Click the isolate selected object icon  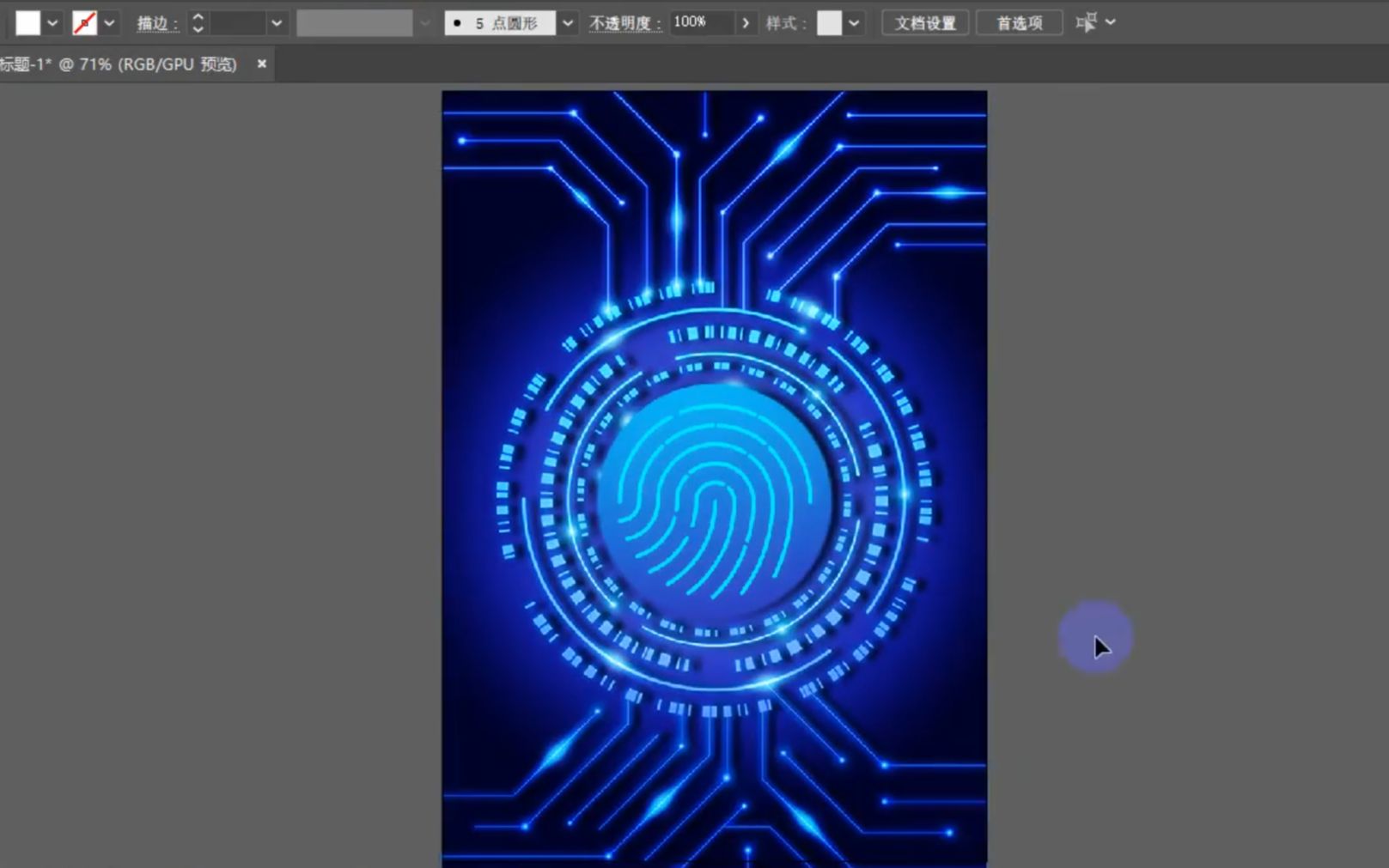1089,22
